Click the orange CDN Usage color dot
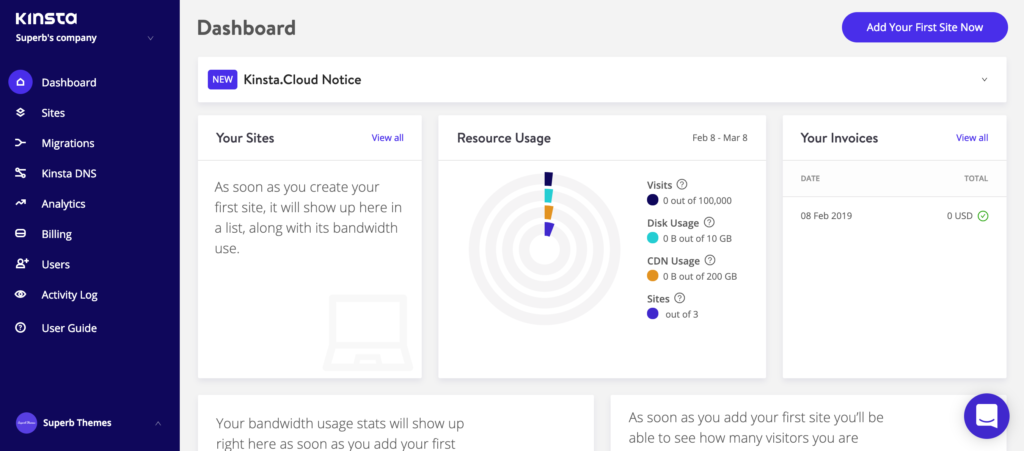 (652, 276)
